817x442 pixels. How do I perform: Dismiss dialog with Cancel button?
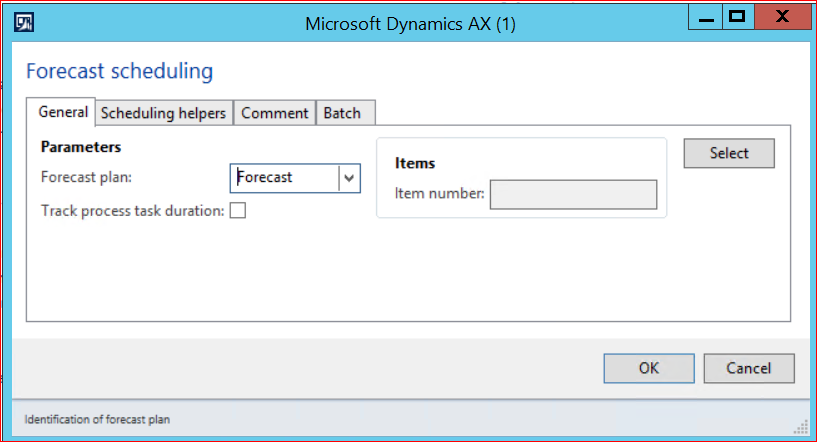(749, 369)
